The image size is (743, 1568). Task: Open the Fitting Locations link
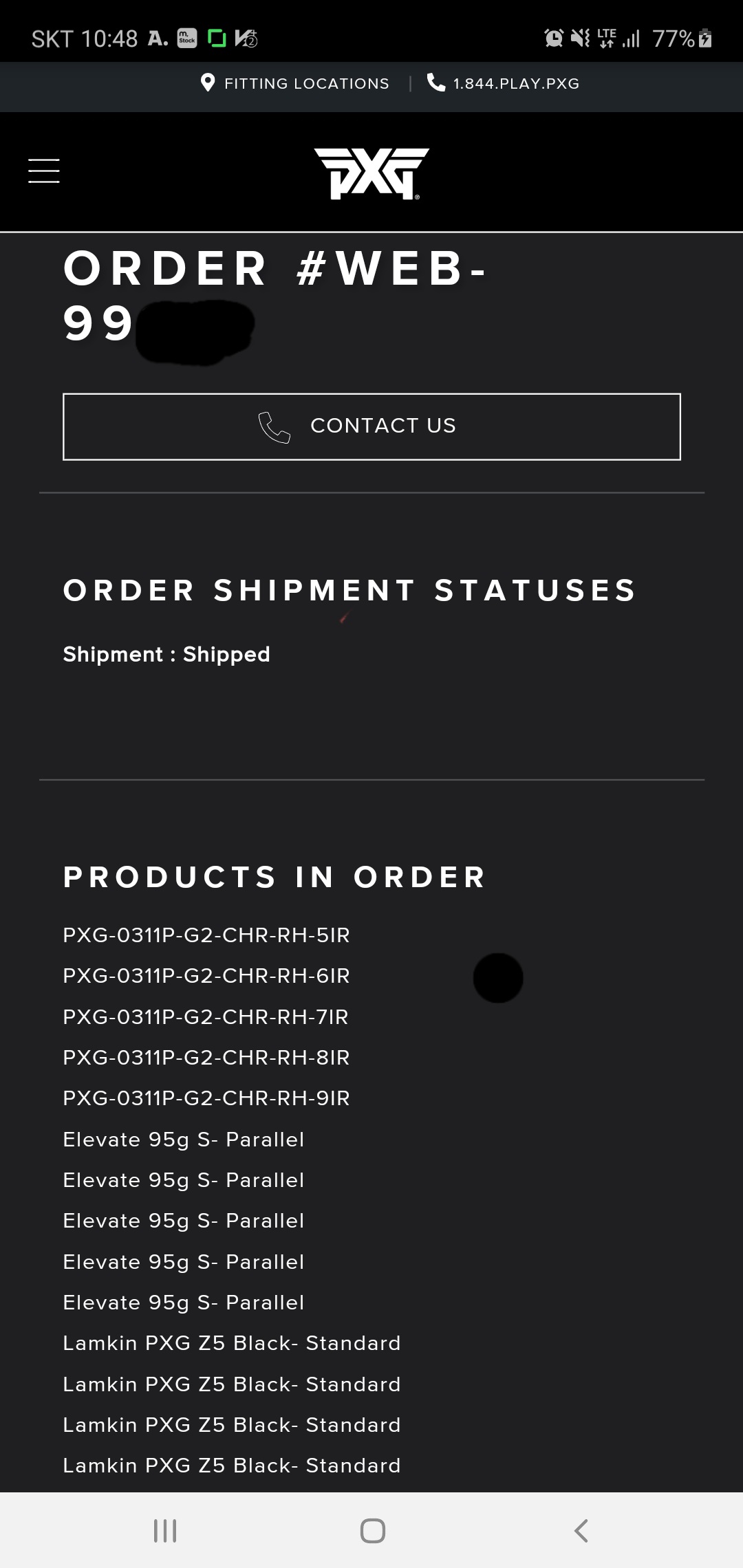click(x=306, y=84)
